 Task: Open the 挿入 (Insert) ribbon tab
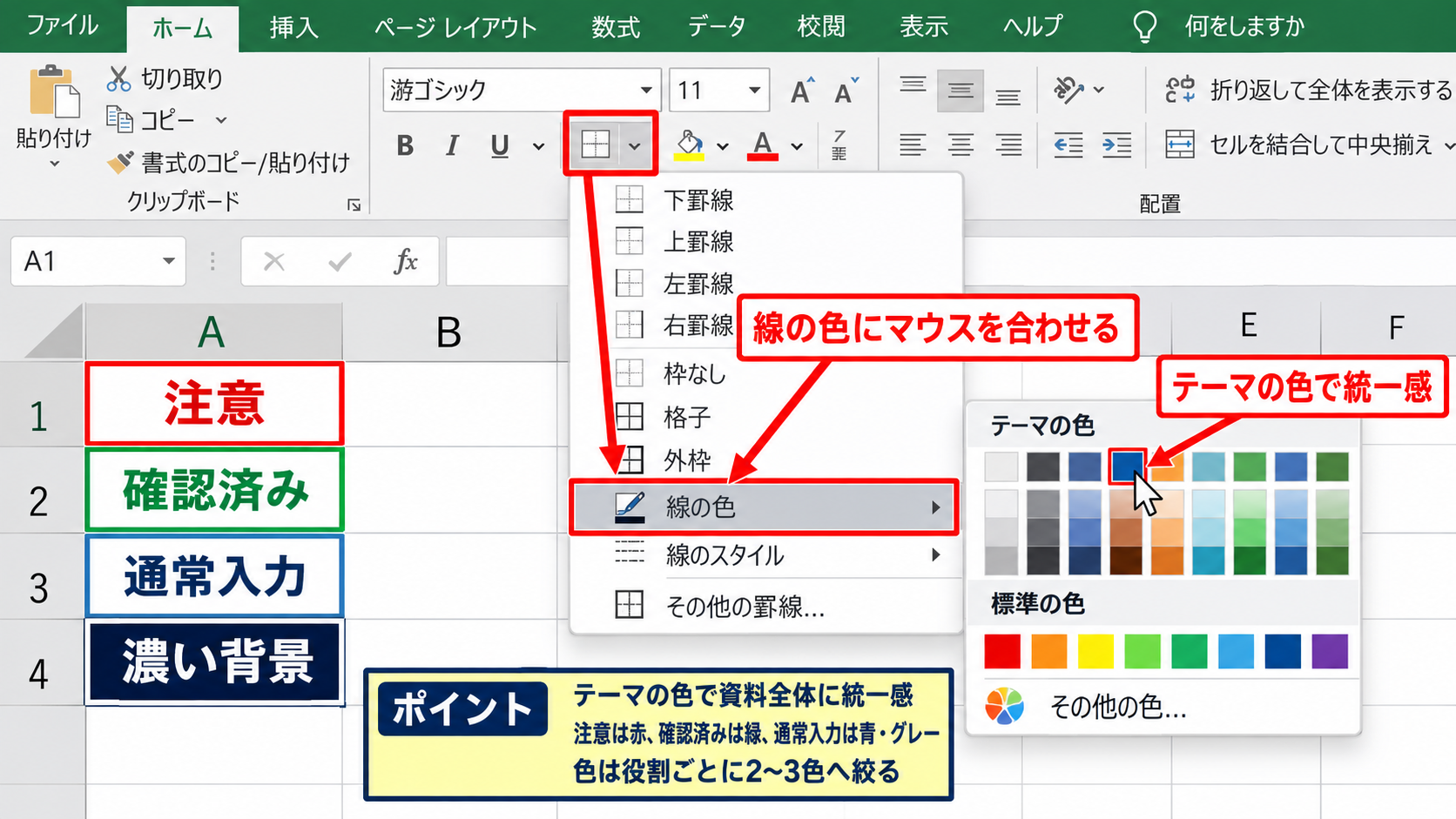[294, 28]
